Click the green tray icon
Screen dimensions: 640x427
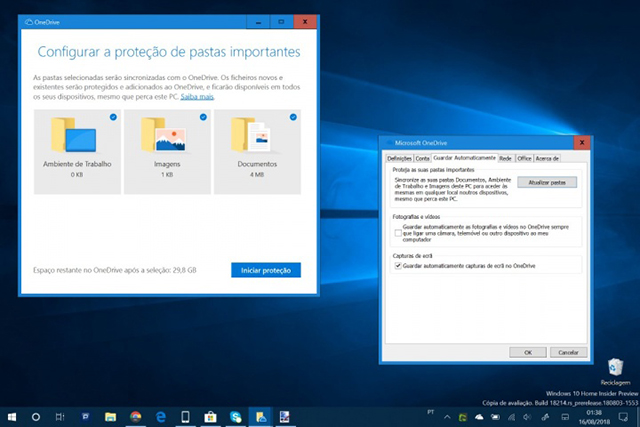point(463,417)
